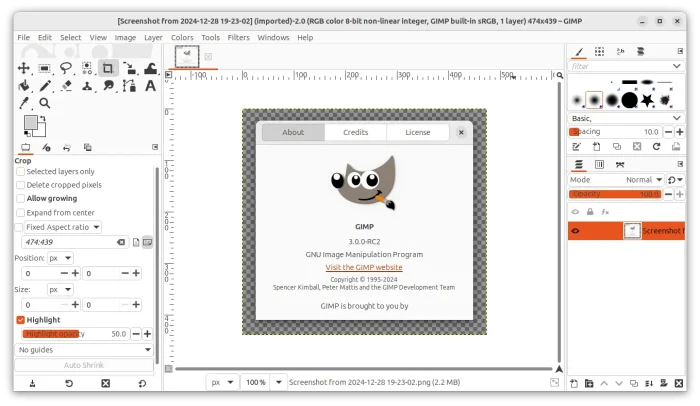Increase brush Spacing with plus button
This screenshot has width=700, height=406.
pyautogui.click(x=679, y=132)
